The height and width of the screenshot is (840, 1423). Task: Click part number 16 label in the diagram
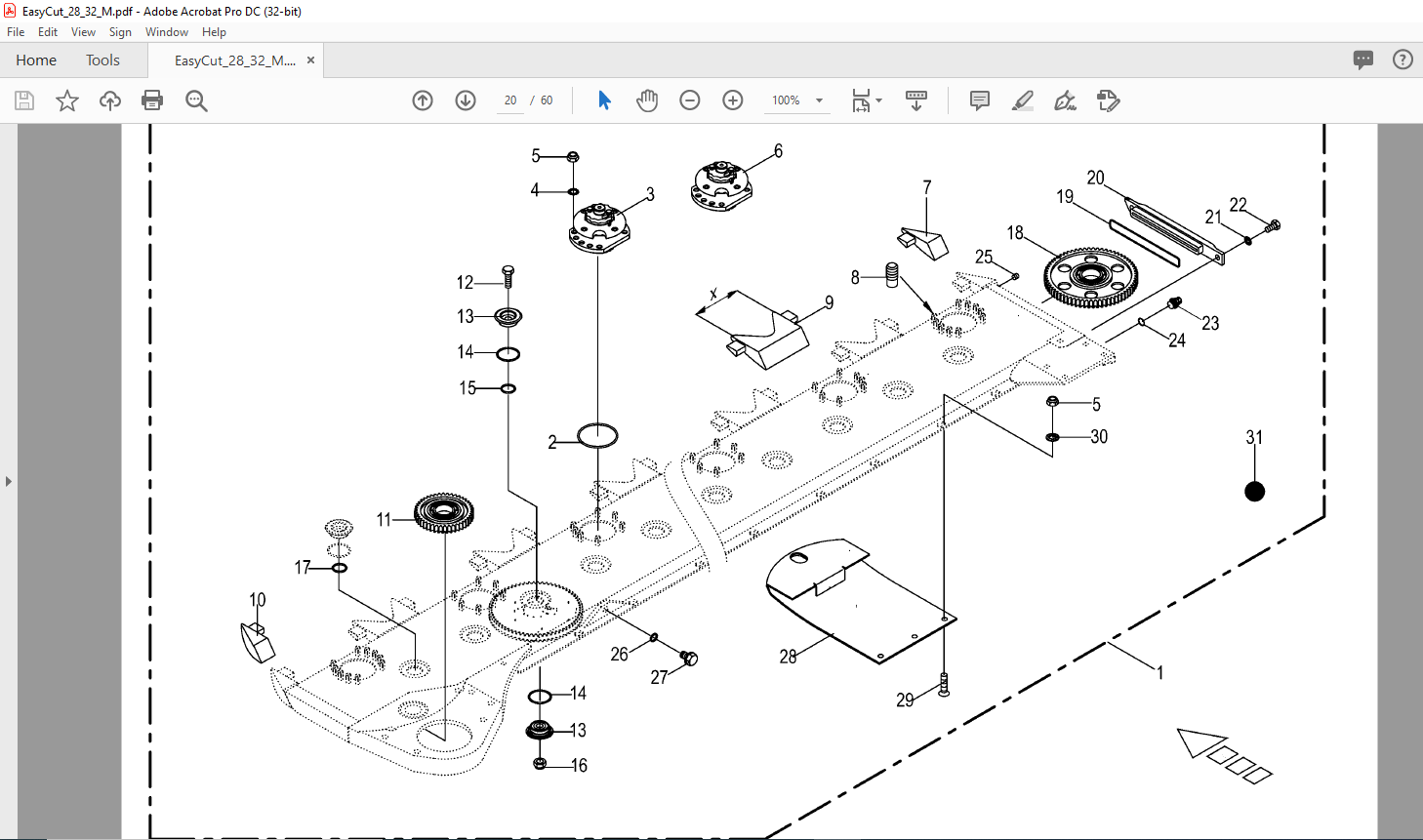[x=579, y=766]
